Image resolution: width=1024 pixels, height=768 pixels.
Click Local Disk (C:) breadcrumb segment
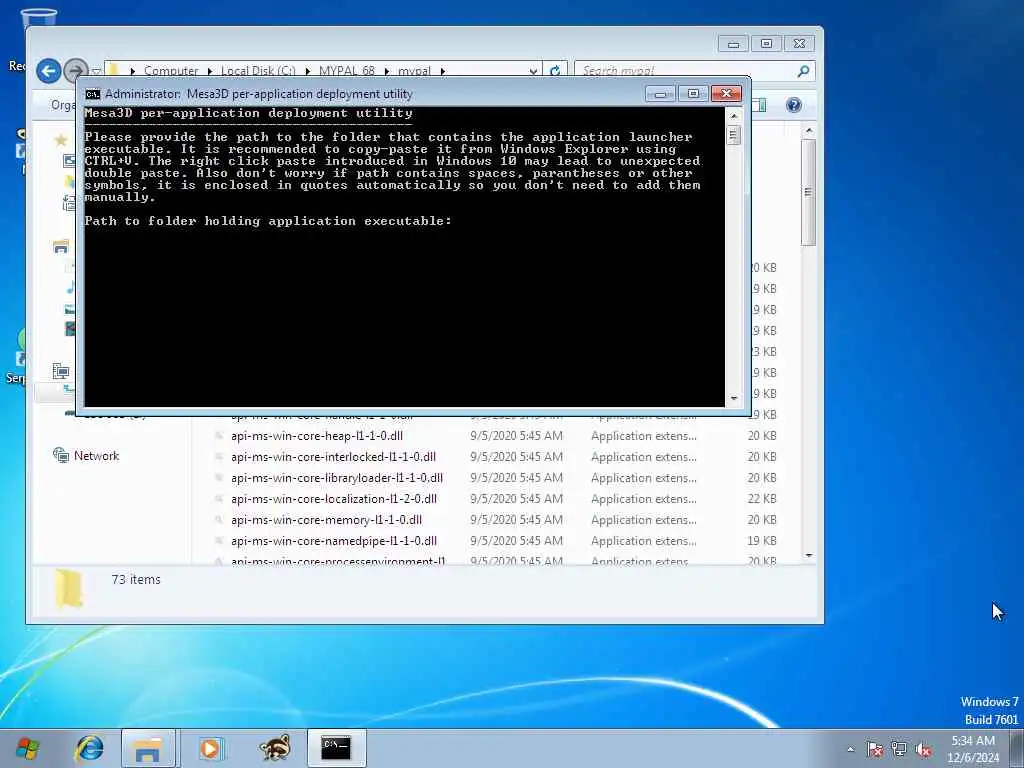(x=258, y=71)
